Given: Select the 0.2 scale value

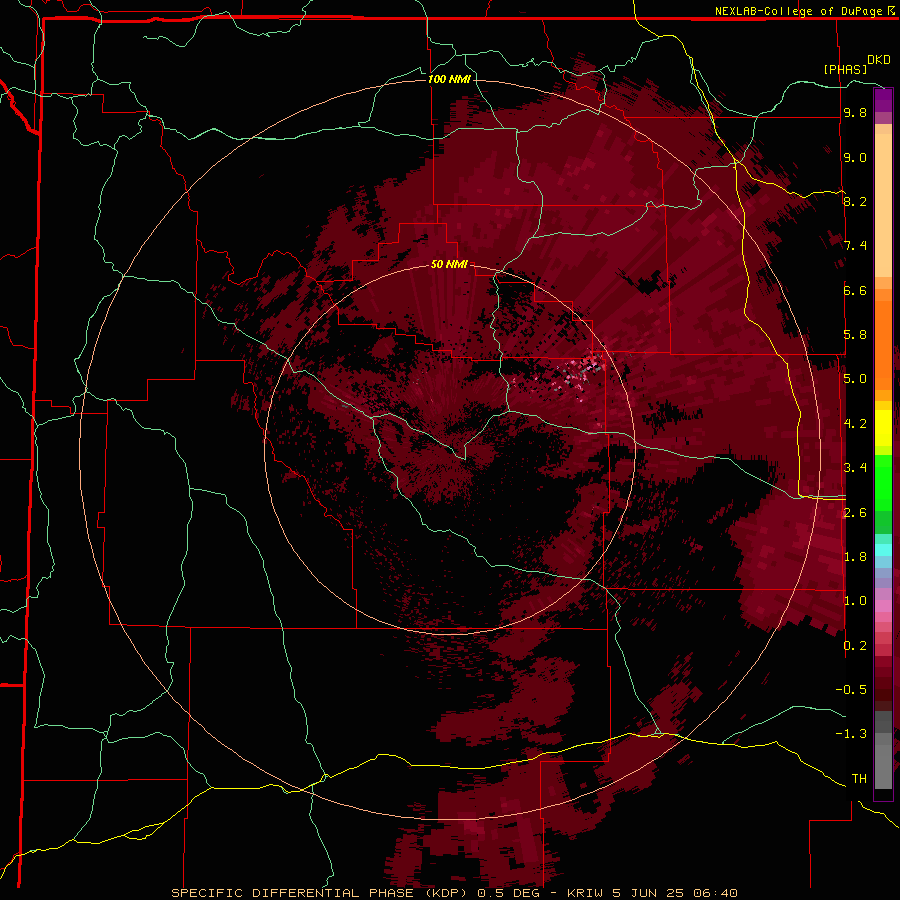Looking at the screenshot, I should pyautogui.click(x=855, y=646).
